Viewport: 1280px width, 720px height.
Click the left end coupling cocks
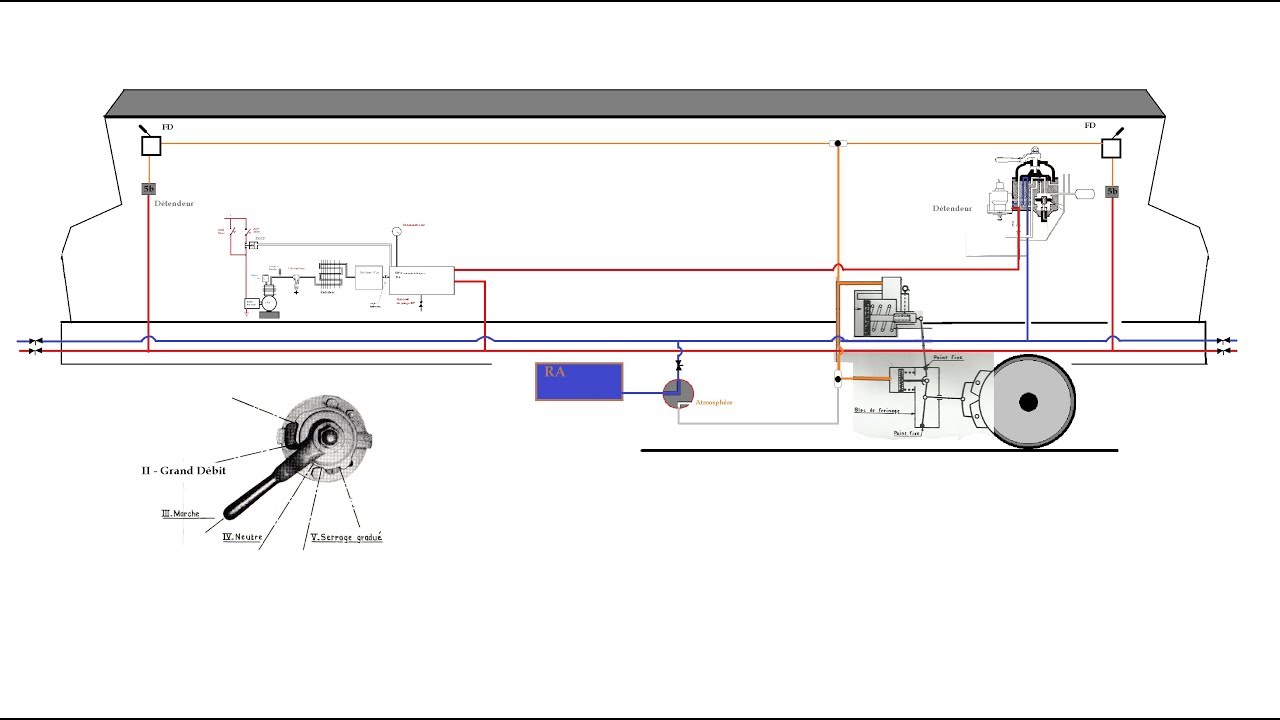35,347
